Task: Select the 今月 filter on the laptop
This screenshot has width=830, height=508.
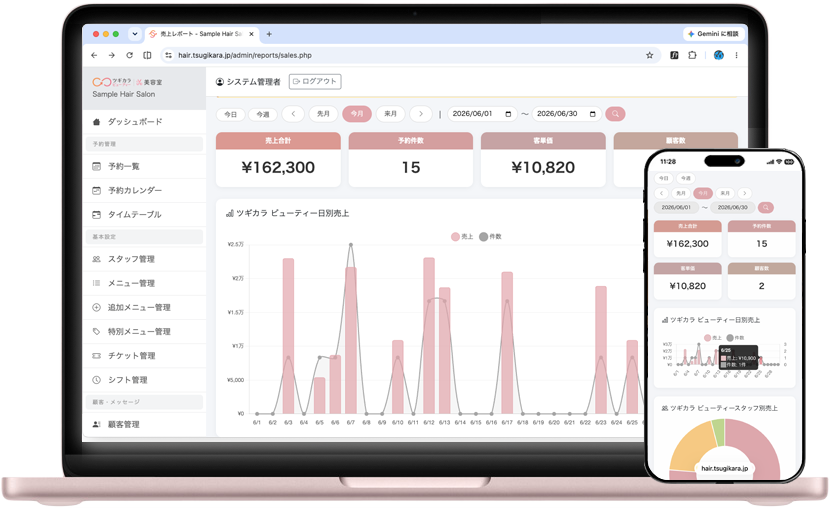Action: 357,114
